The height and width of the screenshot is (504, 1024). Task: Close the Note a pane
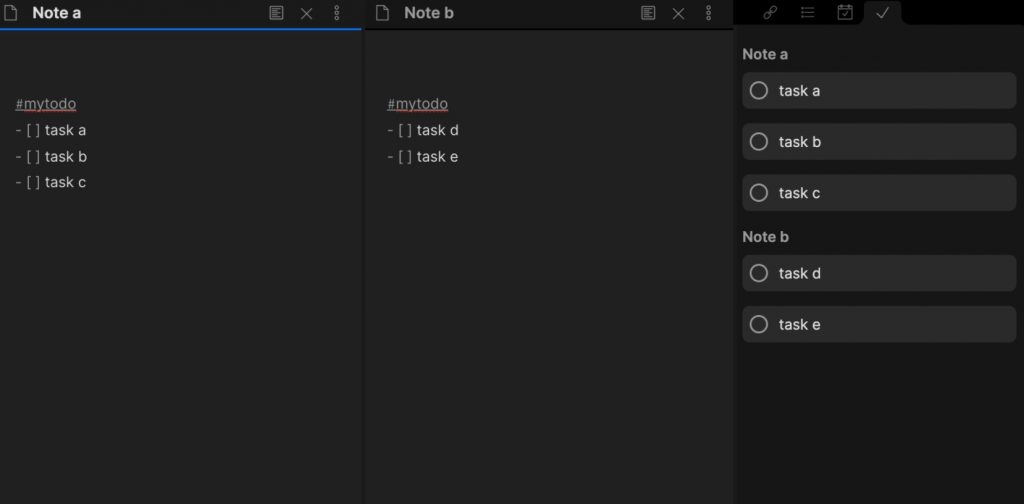pos(306,13)
